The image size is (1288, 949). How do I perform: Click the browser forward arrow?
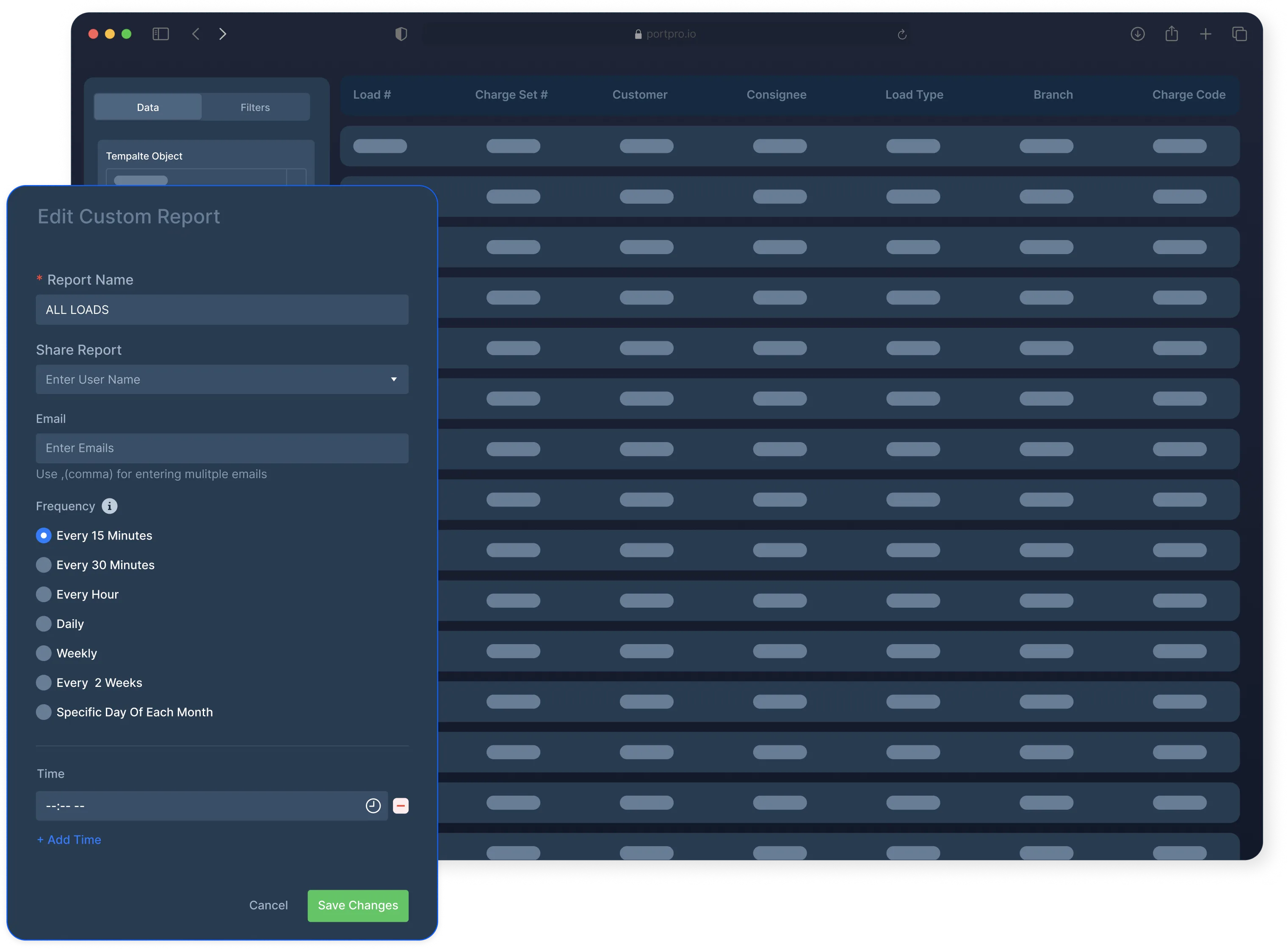[223, 34]
